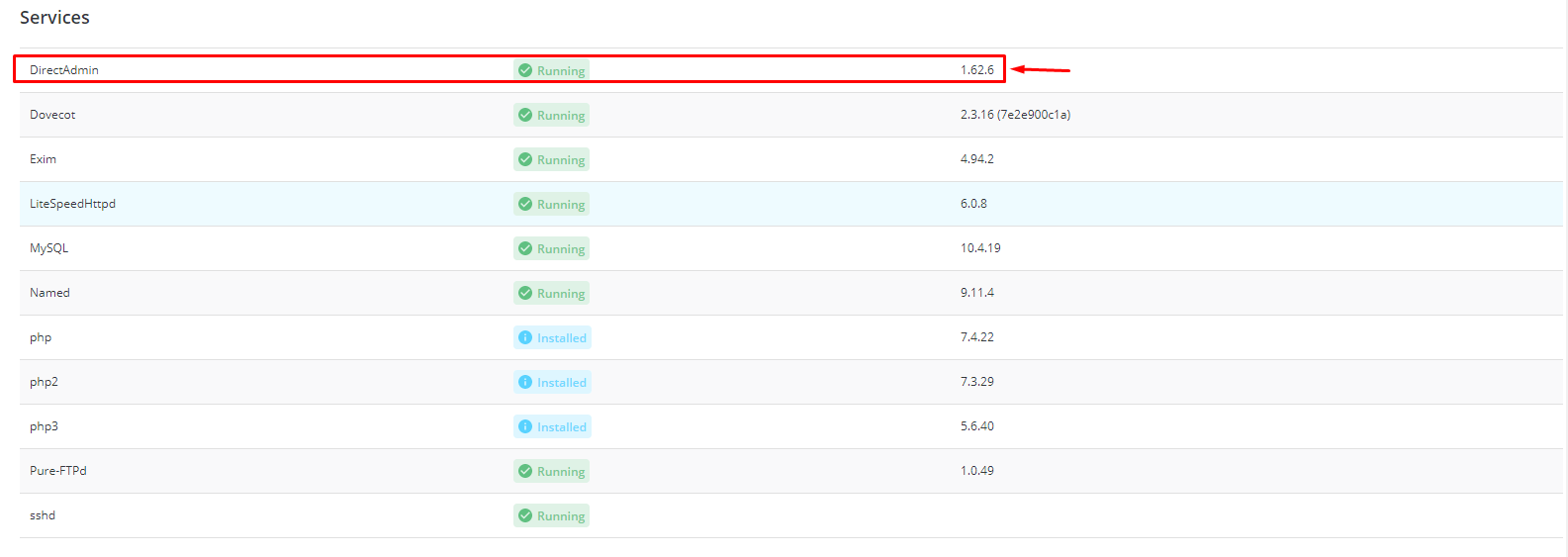Click the LiteSpeedHttpd green check icon
Image resolution: width=1568 pixels, height=557 pixels.
click(x=525, y=204)
